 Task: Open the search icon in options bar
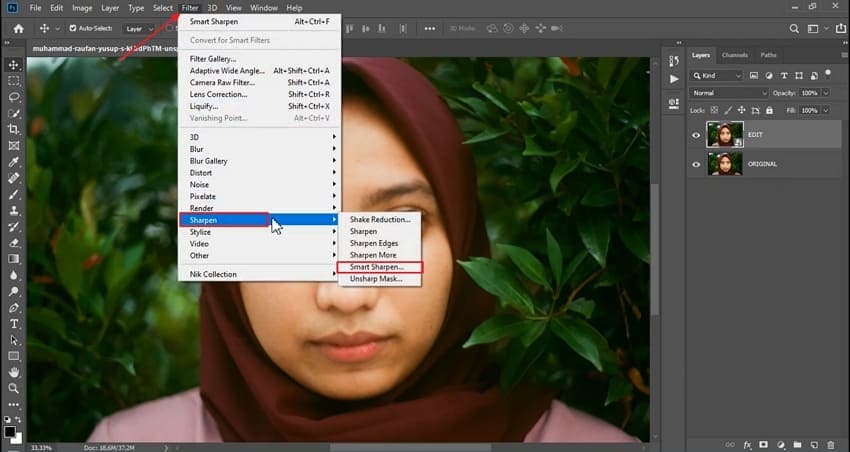pyautogui.click(x=794, y=29)
